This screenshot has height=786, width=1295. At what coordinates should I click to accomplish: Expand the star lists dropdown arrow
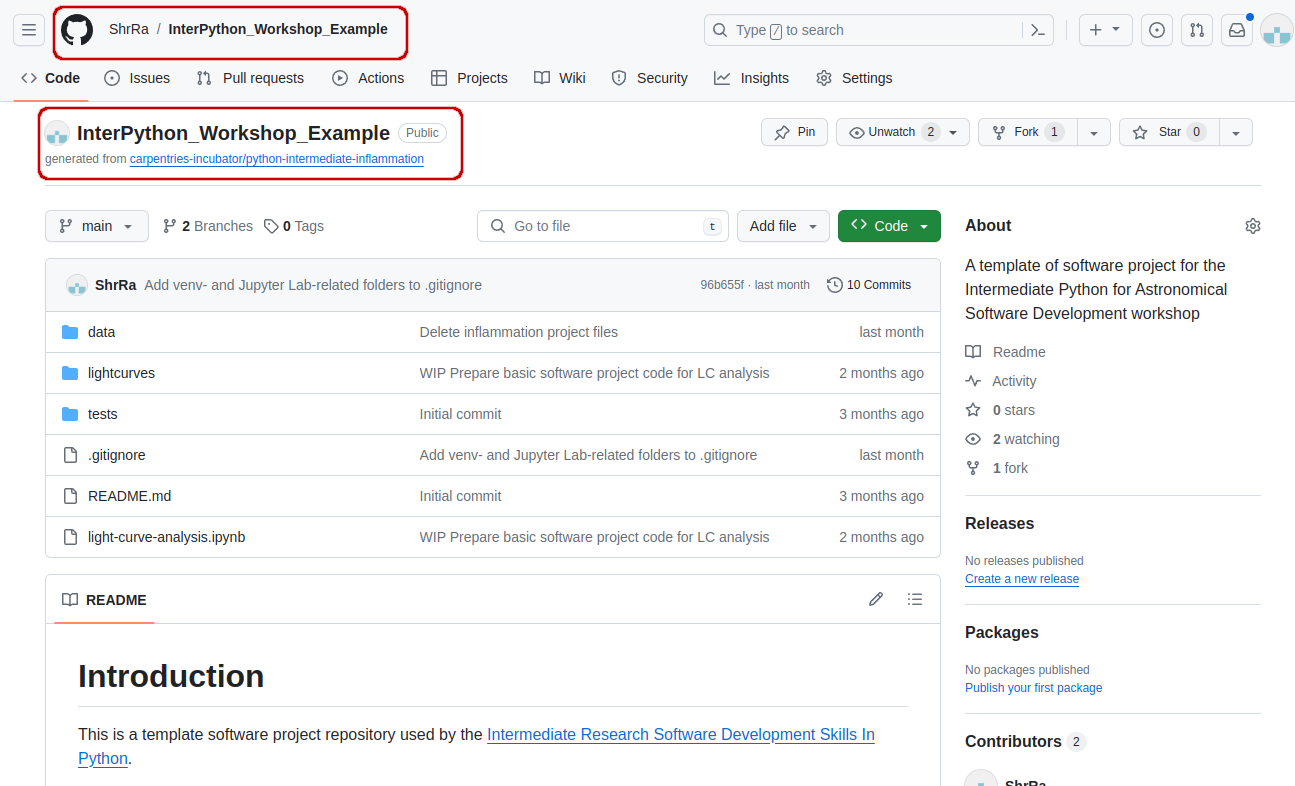pyautogui.click(x=1237, y=132)
